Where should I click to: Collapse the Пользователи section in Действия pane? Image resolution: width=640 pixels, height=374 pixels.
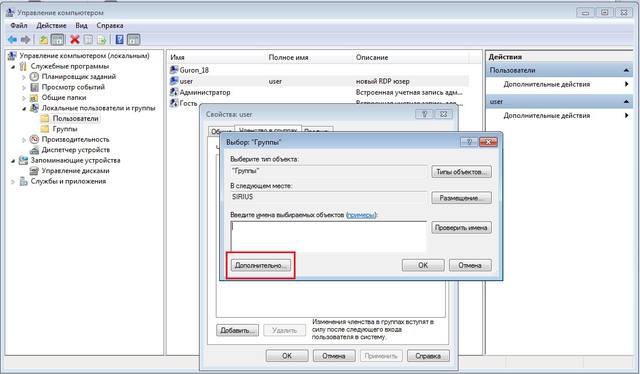tap(626, 70)
